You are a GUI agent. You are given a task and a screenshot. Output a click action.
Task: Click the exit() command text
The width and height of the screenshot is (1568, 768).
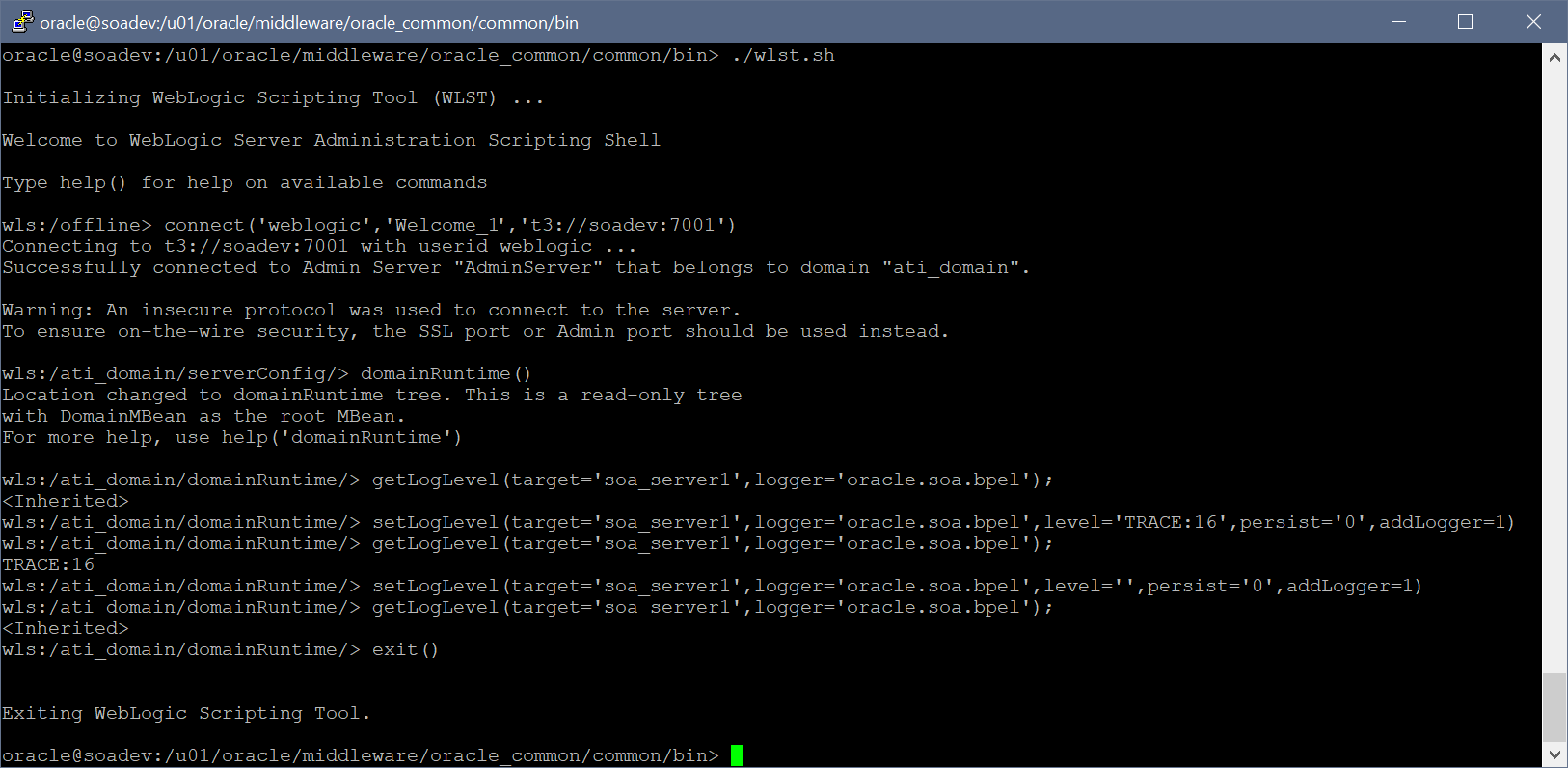pyautogui.click(x=405, y=650)
